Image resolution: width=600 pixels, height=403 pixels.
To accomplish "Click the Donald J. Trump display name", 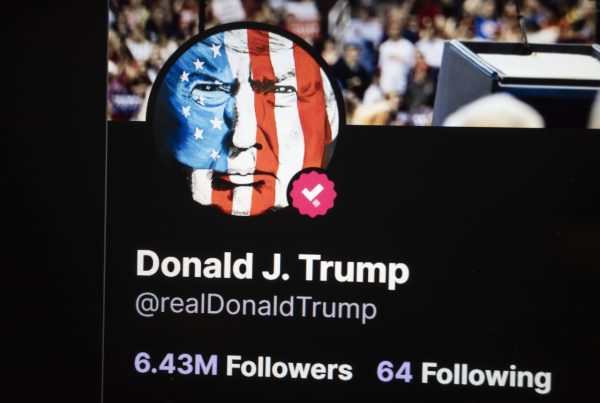I will point(273,269).
